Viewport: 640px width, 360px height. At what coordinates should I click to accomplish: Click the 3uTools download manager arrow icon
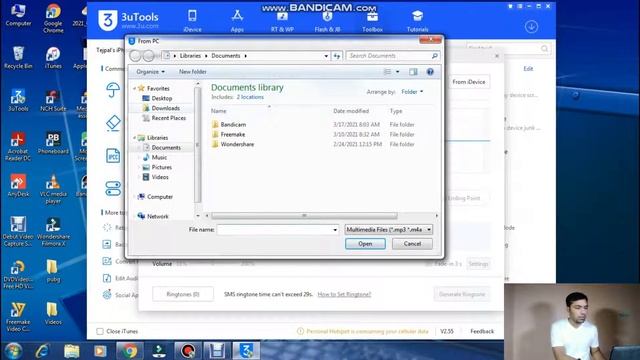(x=531, y=27)
